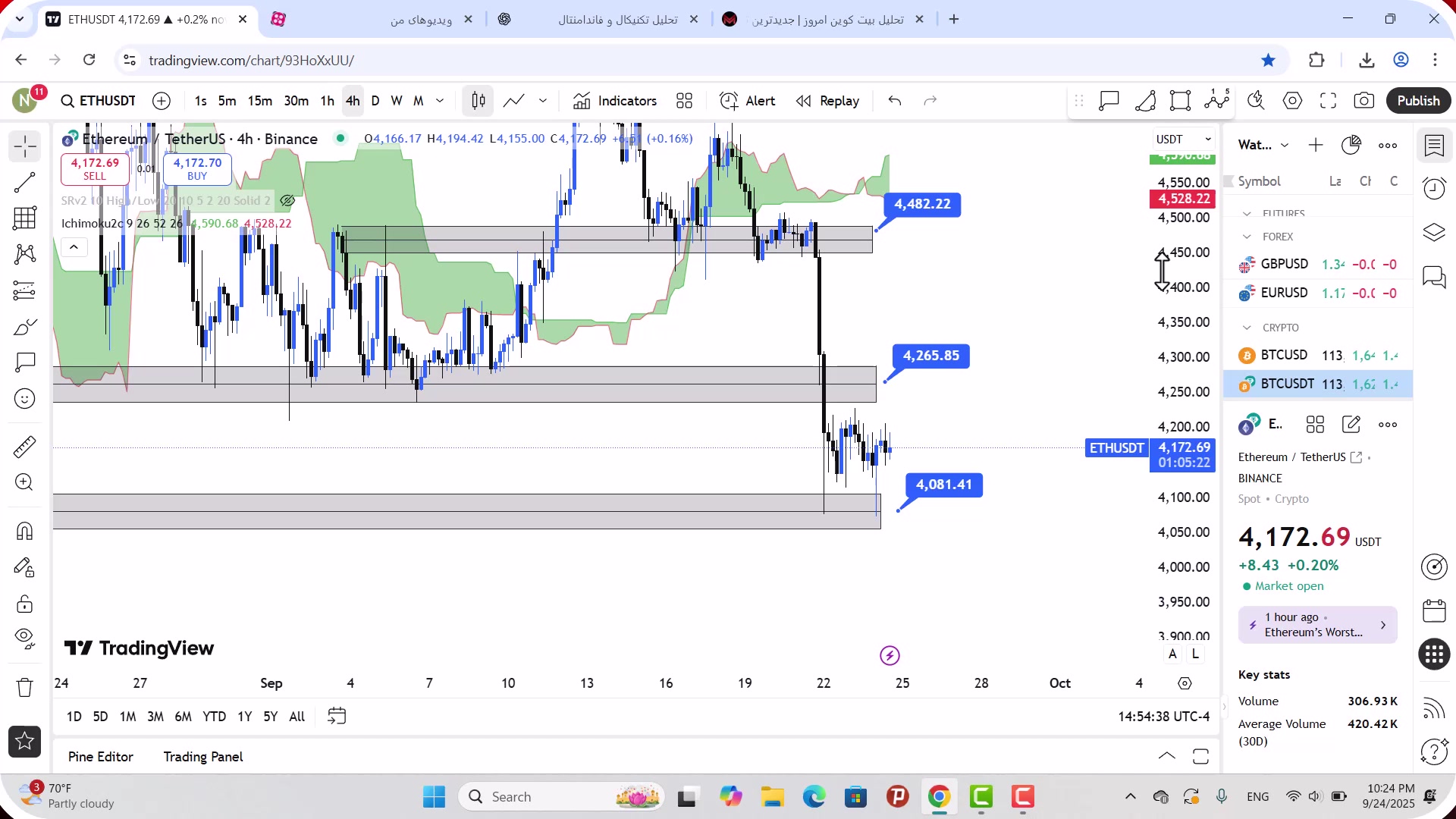
Task: Collapse the indicator legend arrow
Action: [74, 247]
